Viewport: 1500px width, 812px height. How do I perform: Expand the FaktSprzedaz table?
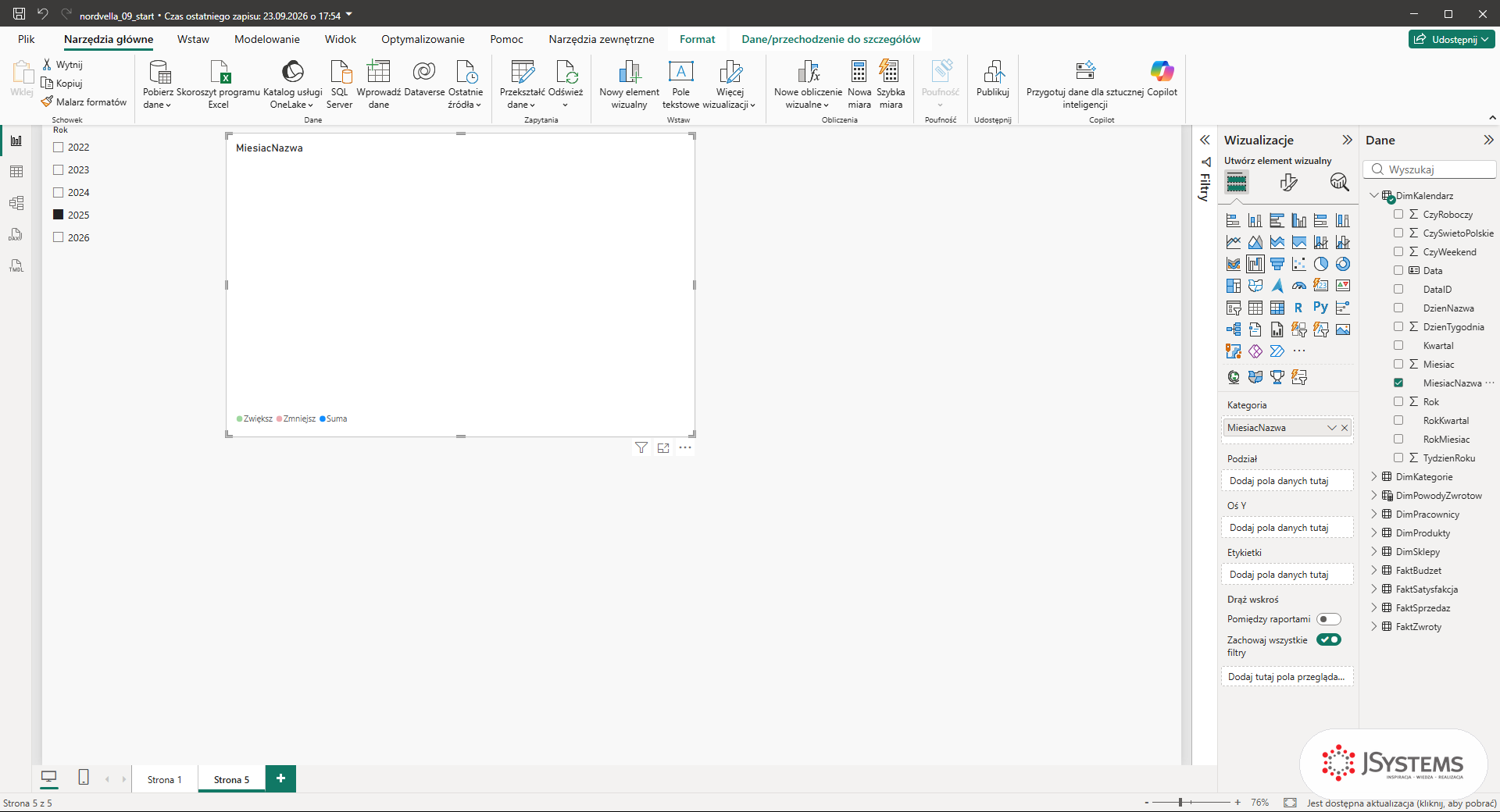tap(1374, 607)
